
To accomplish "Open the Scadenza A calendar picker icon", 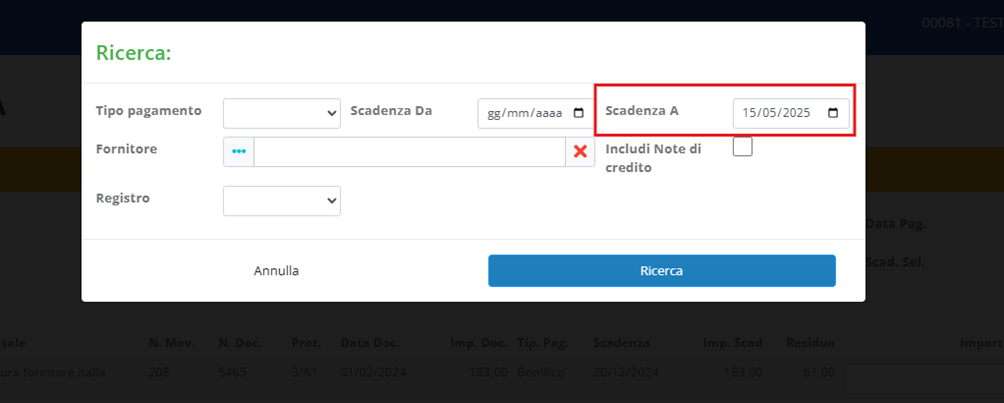I will tap(833, 114).
